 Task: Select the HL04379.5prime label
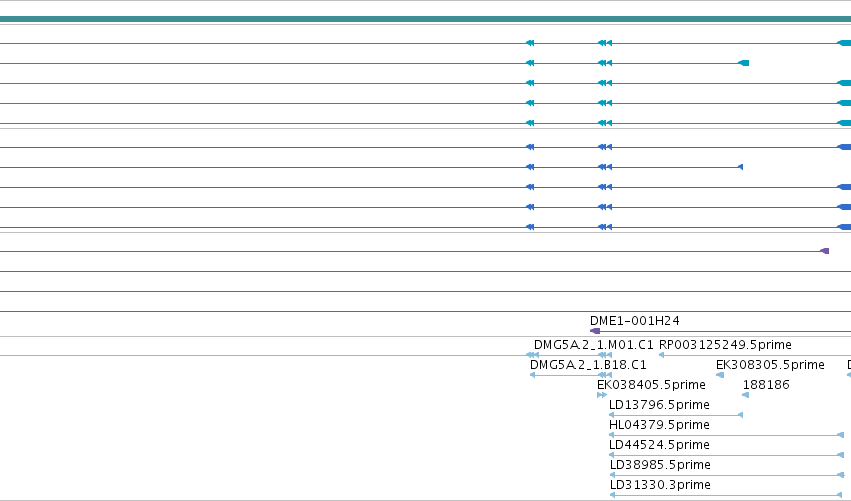[659, 425]
